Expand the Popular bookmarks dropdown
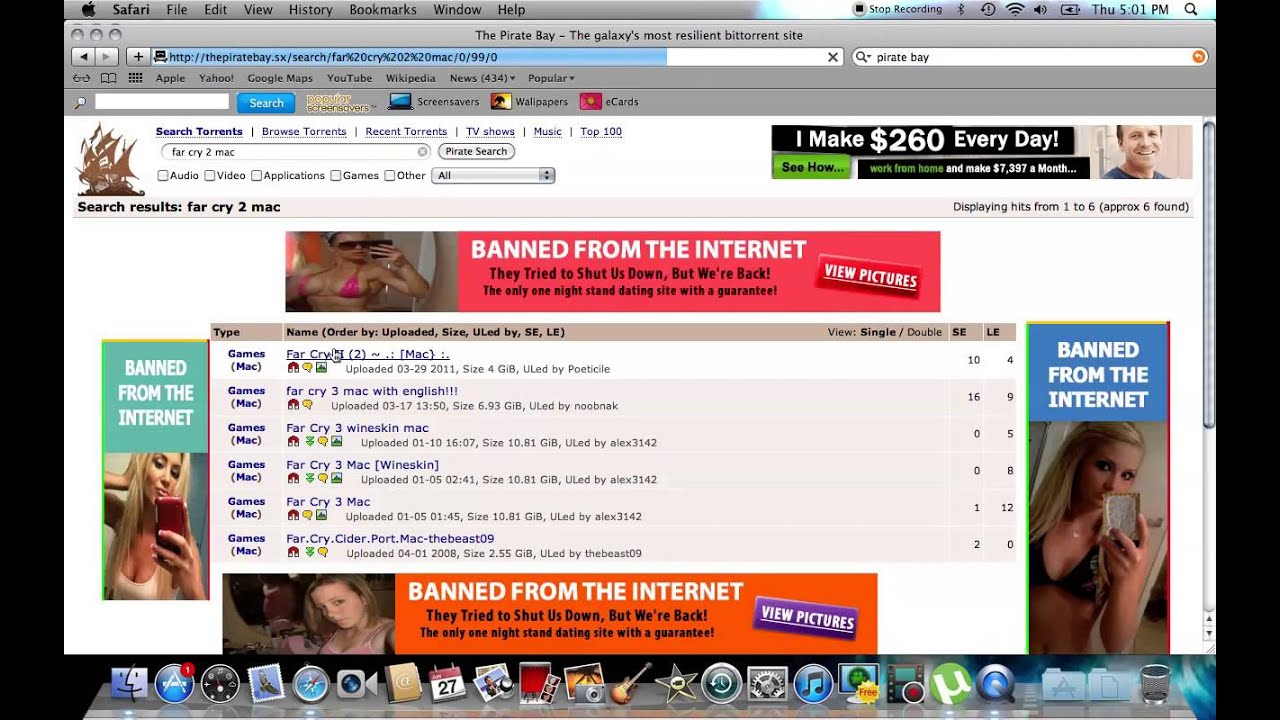This screenshot has height=720, width=1280. coord(551,78)
